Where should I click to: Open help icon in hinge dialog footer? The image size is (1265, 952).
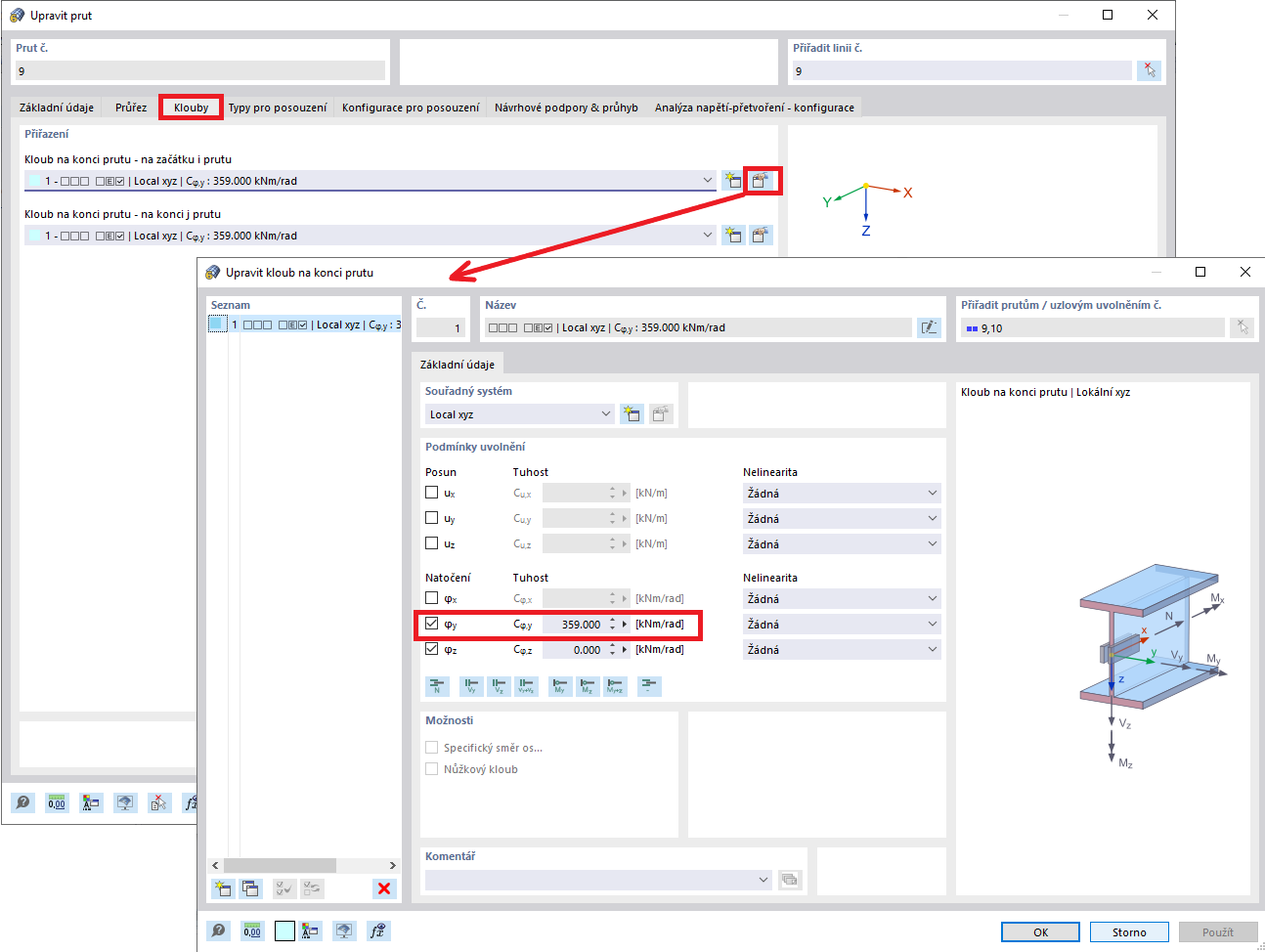point(219,930)
